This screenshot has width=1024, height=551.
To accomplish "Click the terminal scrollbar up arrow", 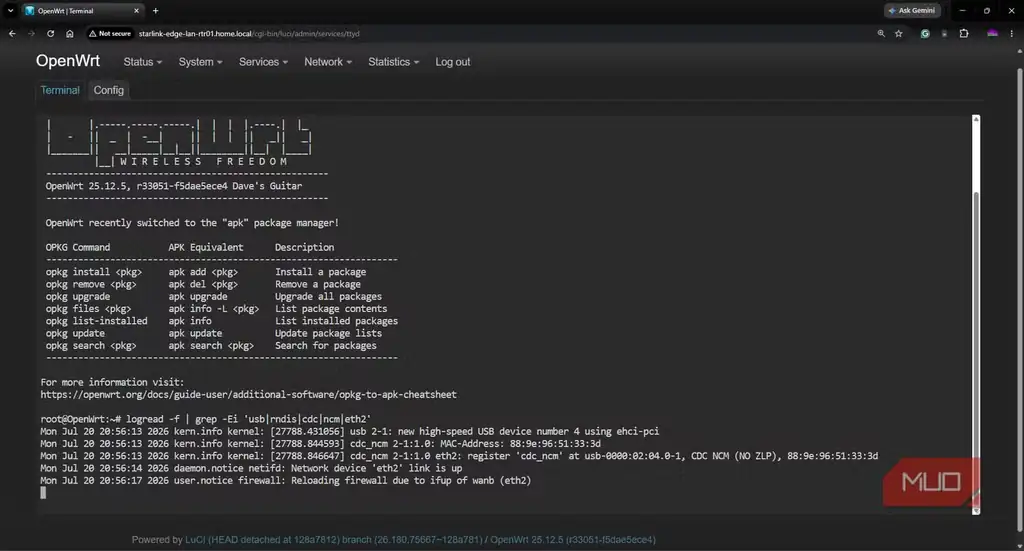I will [x=976, y=119].
